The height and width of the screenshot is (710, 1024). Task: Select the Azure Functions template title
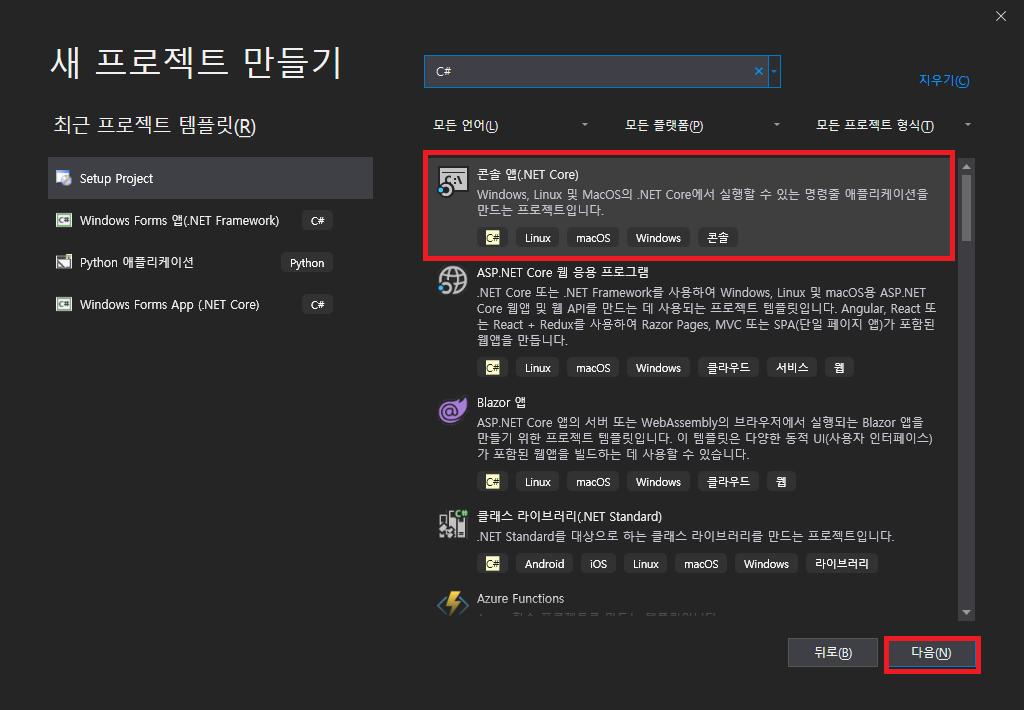point(520,598)
